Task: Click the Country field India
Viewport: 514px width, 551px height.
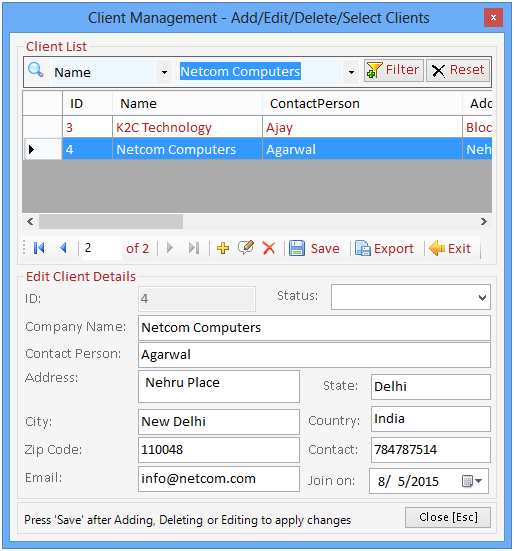Action: [431, 419]
